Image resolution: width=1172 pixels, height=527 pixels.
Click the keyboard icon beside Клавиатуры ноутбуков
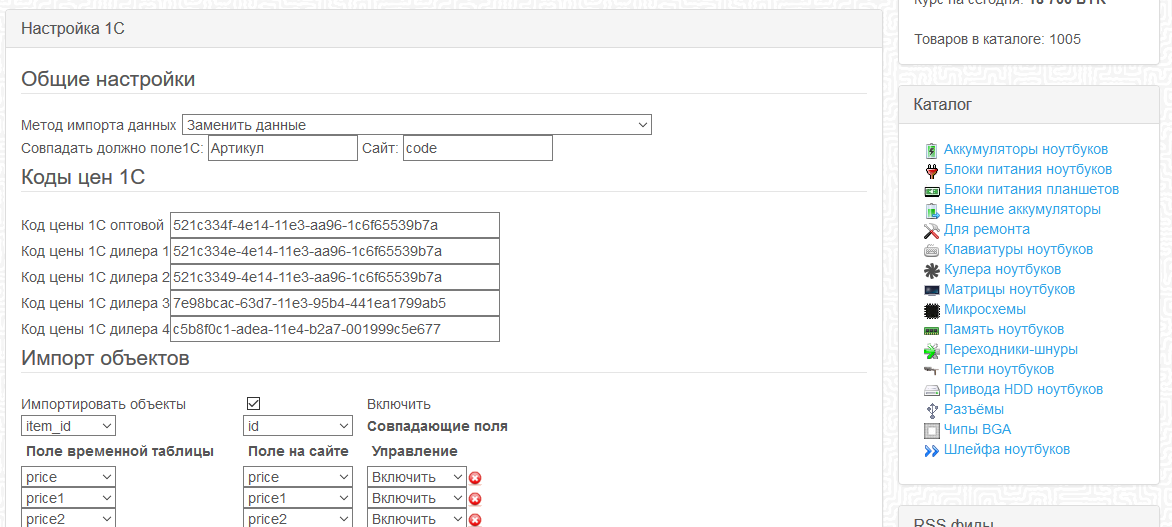[931, 250]
